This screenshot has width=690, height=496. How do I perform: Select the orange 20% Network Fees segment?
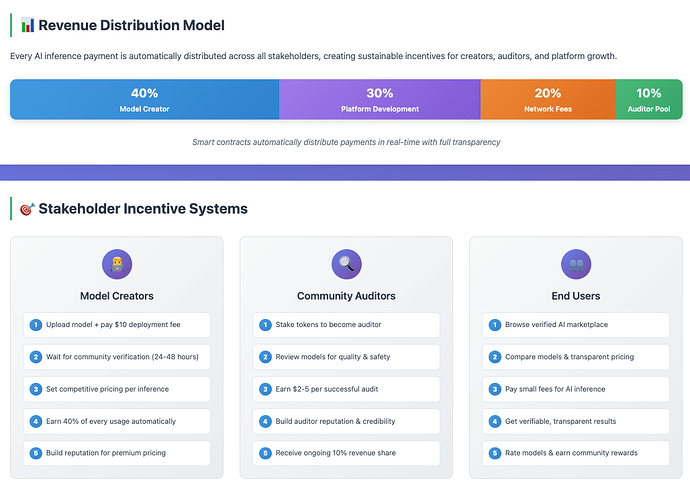tap(547, 99)
